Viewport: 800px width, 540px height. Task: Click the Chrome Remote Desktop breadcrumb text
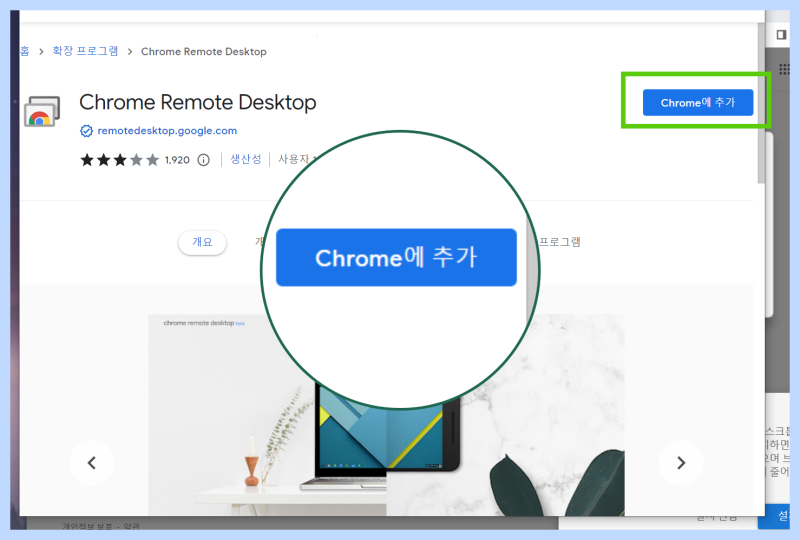(204, 52)
